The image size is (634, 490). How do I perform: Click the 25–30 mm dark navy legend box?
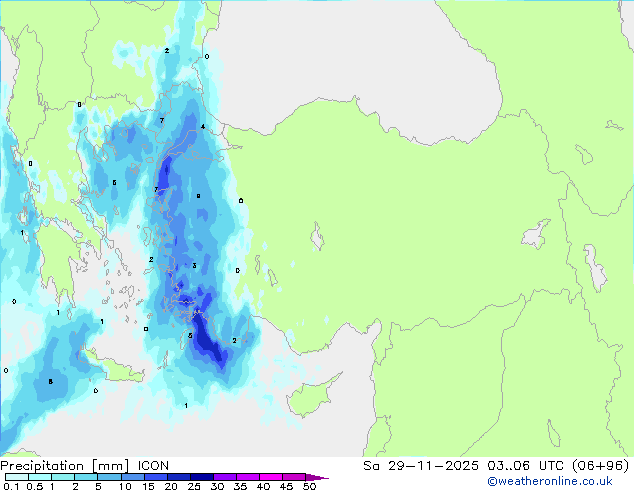click(x=202, y=477)
